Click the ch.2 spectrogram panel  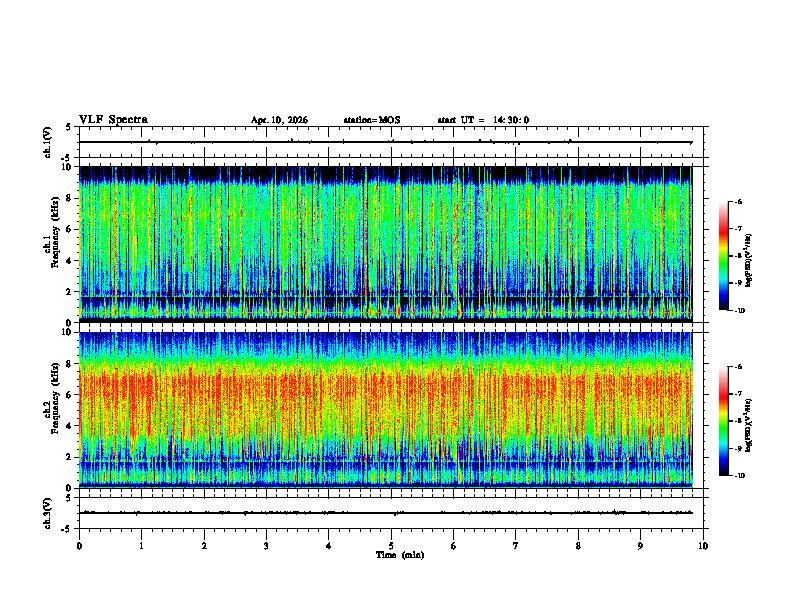pos(386,410)
